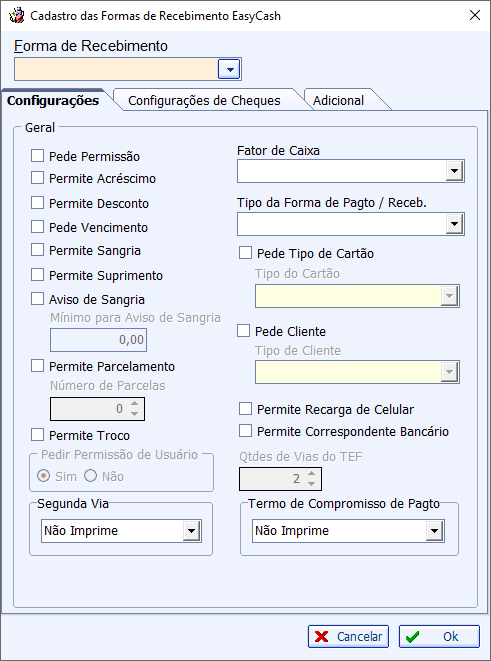Enable Pede Tipo de Cartão checkbox

245,253
